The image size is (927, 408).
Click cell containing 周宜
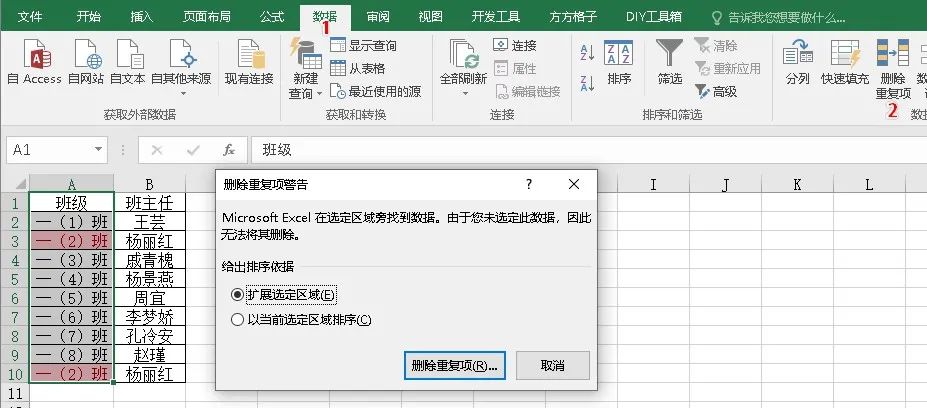click(150, 297)
